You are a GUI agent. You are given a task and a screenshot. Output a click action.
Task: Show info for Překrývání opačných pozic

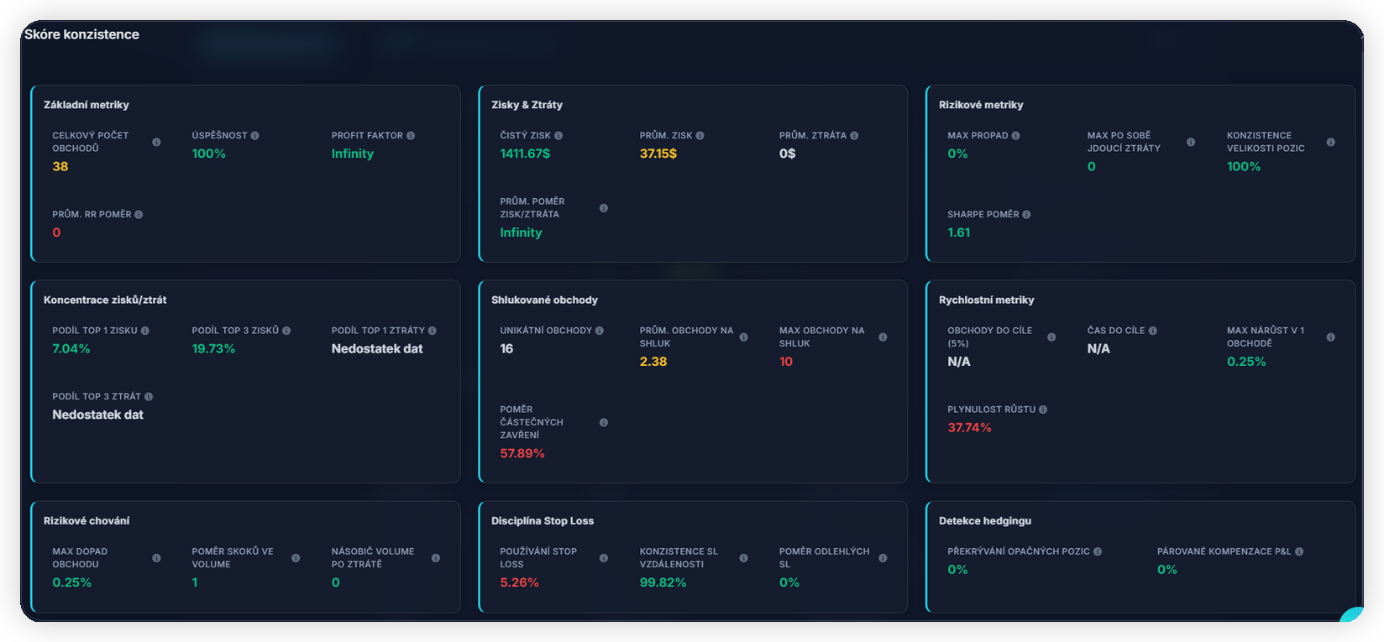tap(1097, 552)
